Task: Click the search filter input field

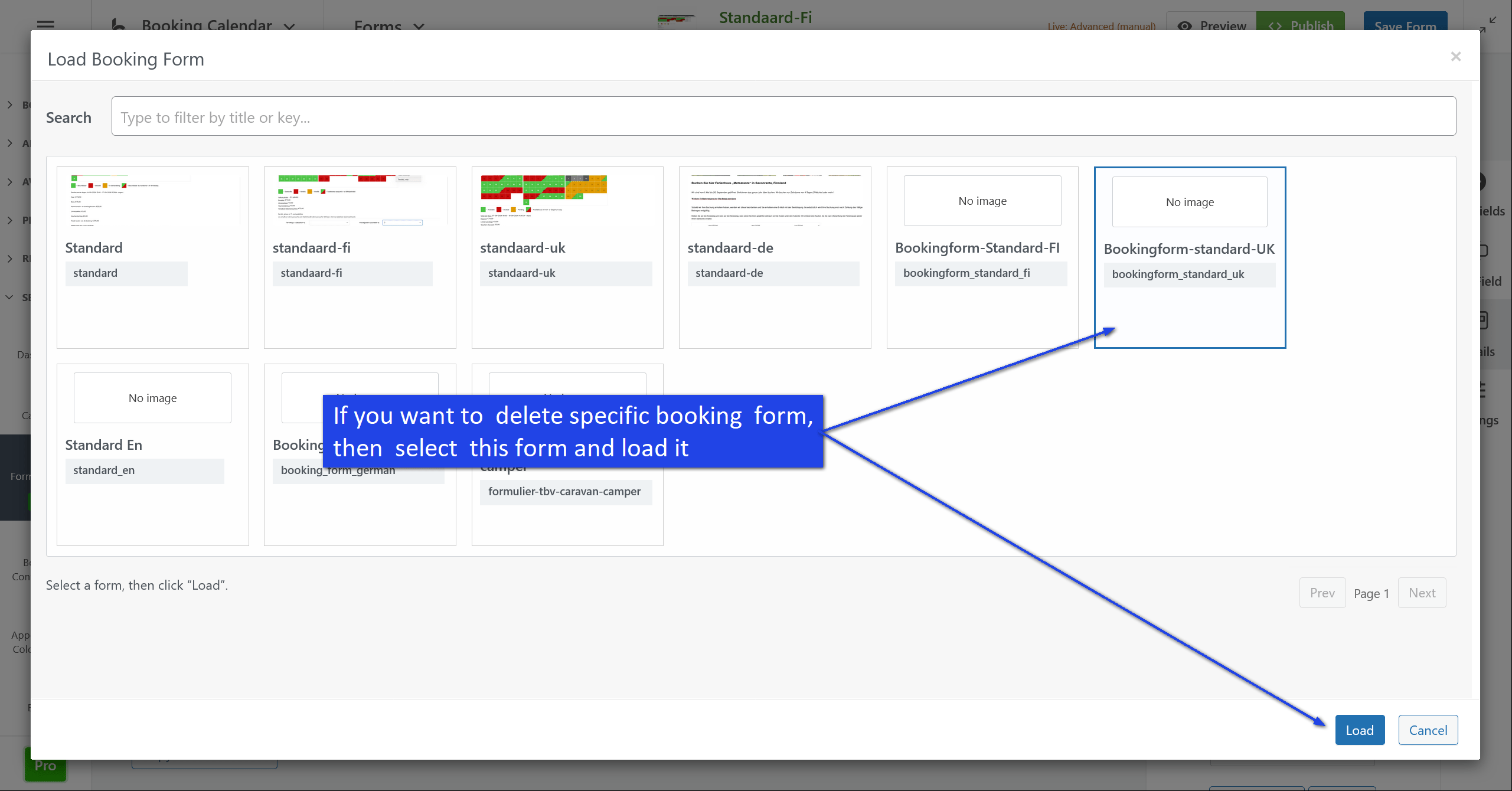Action: 783,117
